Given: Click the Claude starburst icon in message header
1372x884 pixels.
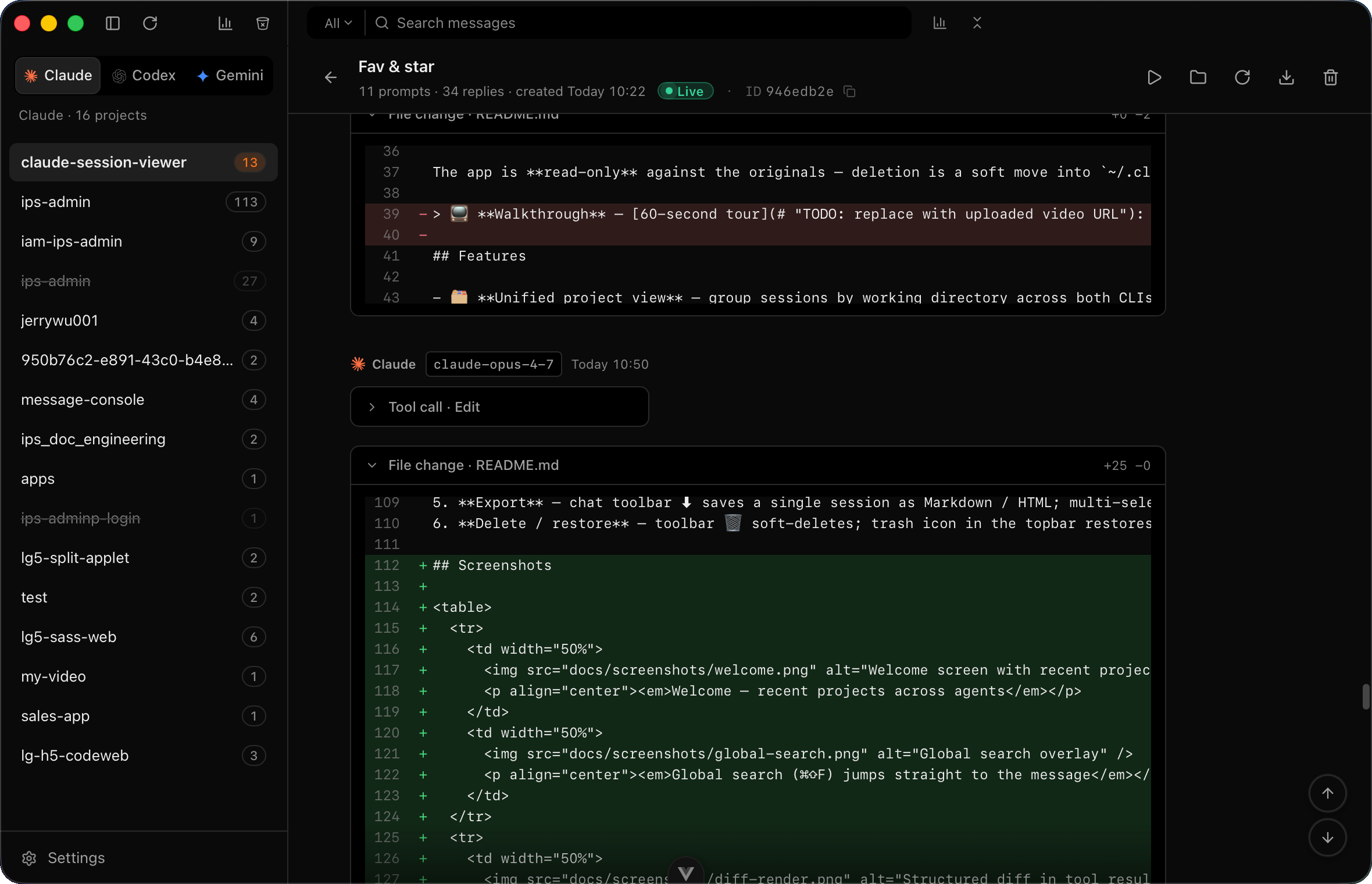Looking at the screenshot, I should coord(358,364).
